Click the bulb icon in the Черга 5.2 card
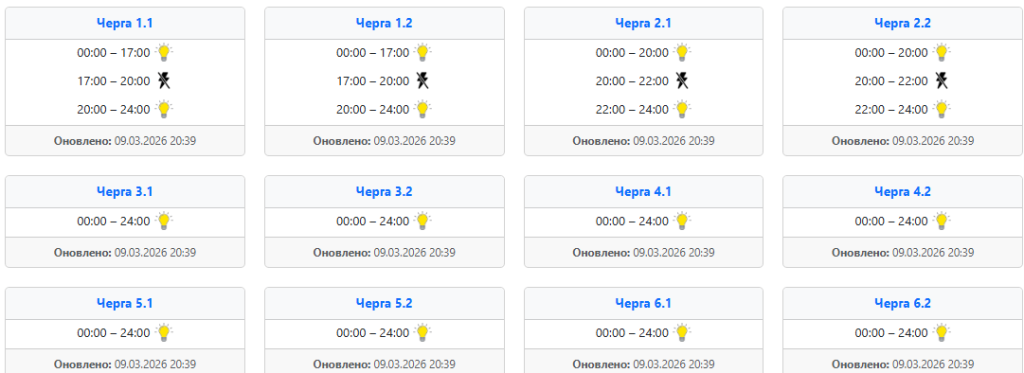The image size is (1024, 373). click(423, 333)
